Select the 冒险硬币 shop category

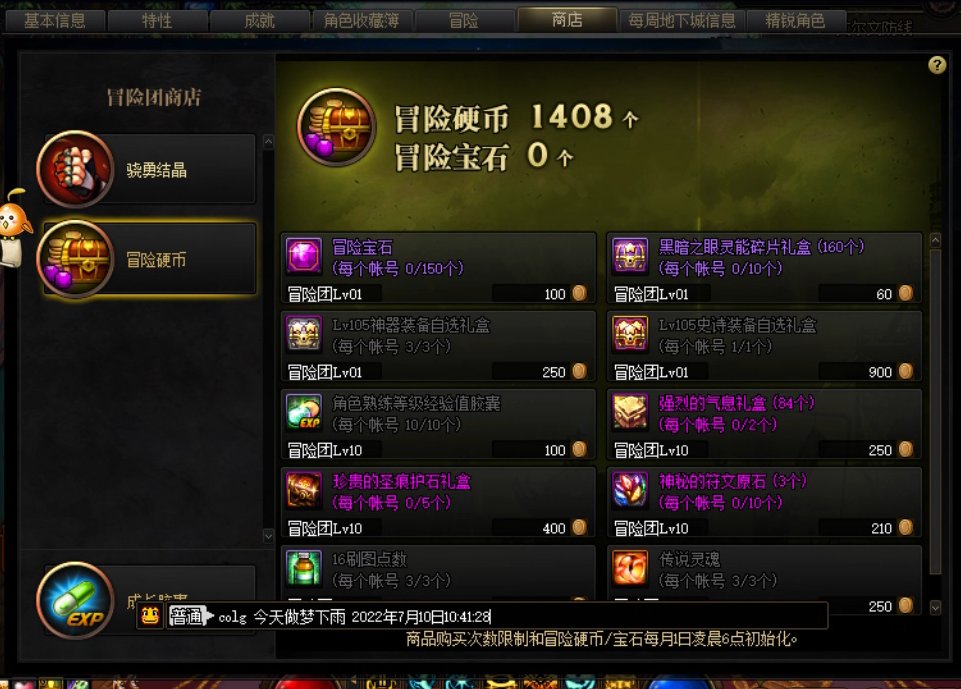(x=147, y=259)
